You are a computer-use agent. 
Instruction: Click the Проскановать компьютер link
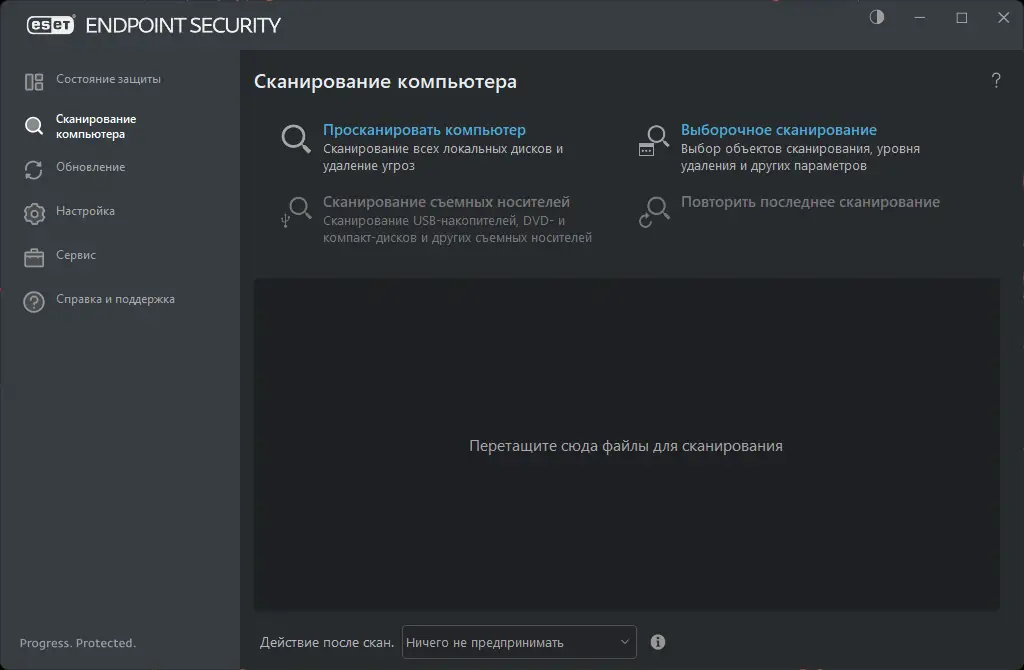point(424,129)
